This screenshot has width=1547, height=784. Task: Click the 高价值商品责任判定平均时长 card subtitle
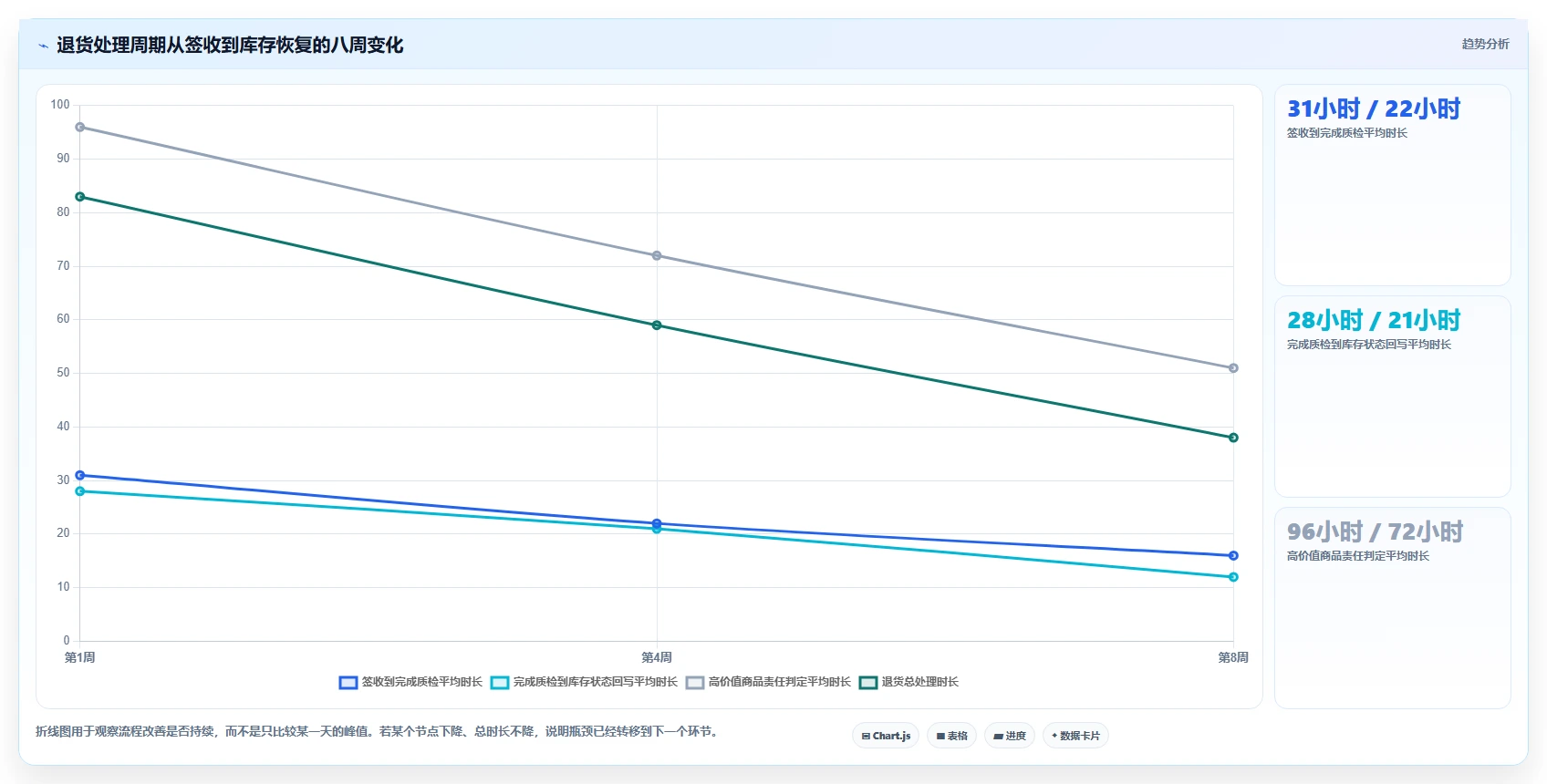[1358, 556]
